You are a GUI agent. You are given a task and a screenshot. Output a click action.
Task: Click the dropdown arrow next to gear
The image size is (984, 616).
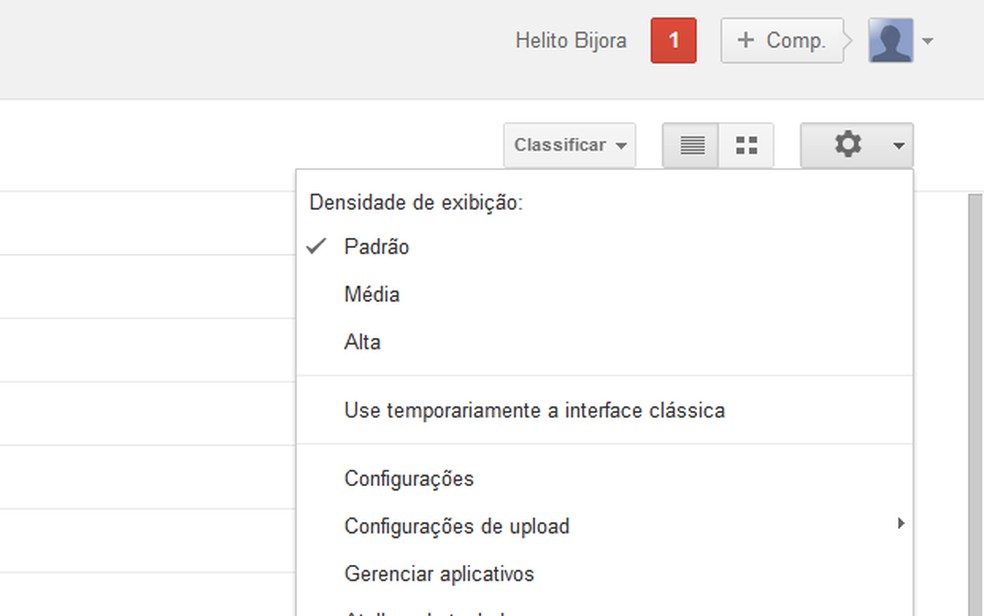coord(898,146)
